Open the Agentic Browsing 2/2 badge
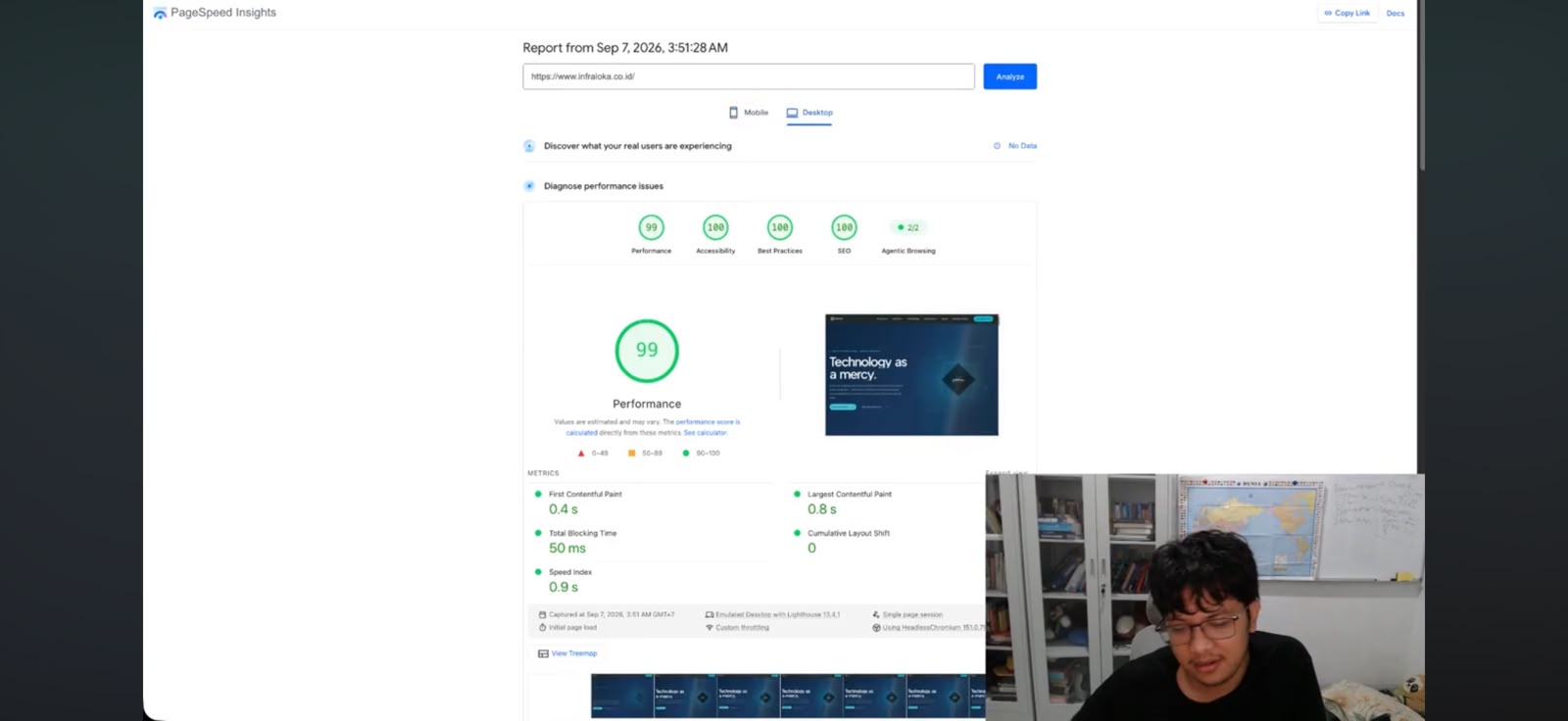The image size is (1568, 721). (x=908, y=227)
